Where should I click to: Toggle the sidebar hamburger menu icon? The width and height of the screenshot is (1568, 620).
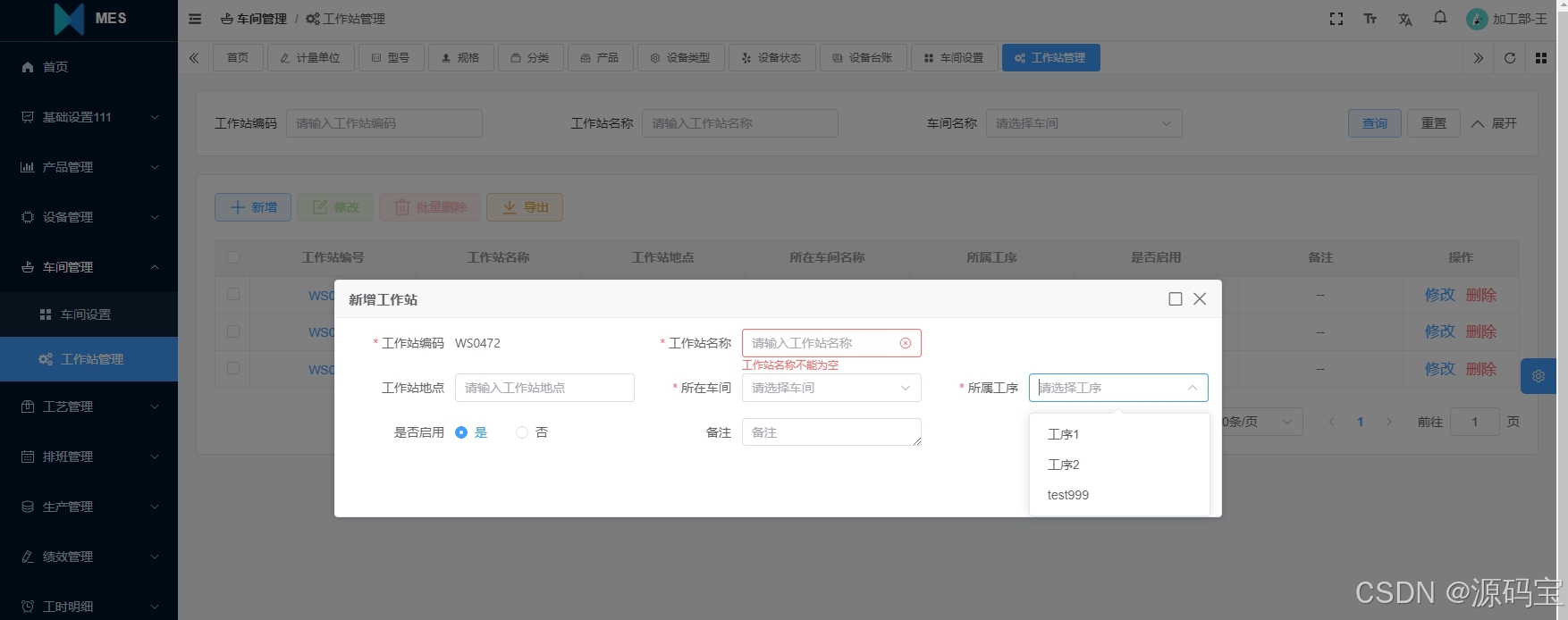click(x=195, y=19)
